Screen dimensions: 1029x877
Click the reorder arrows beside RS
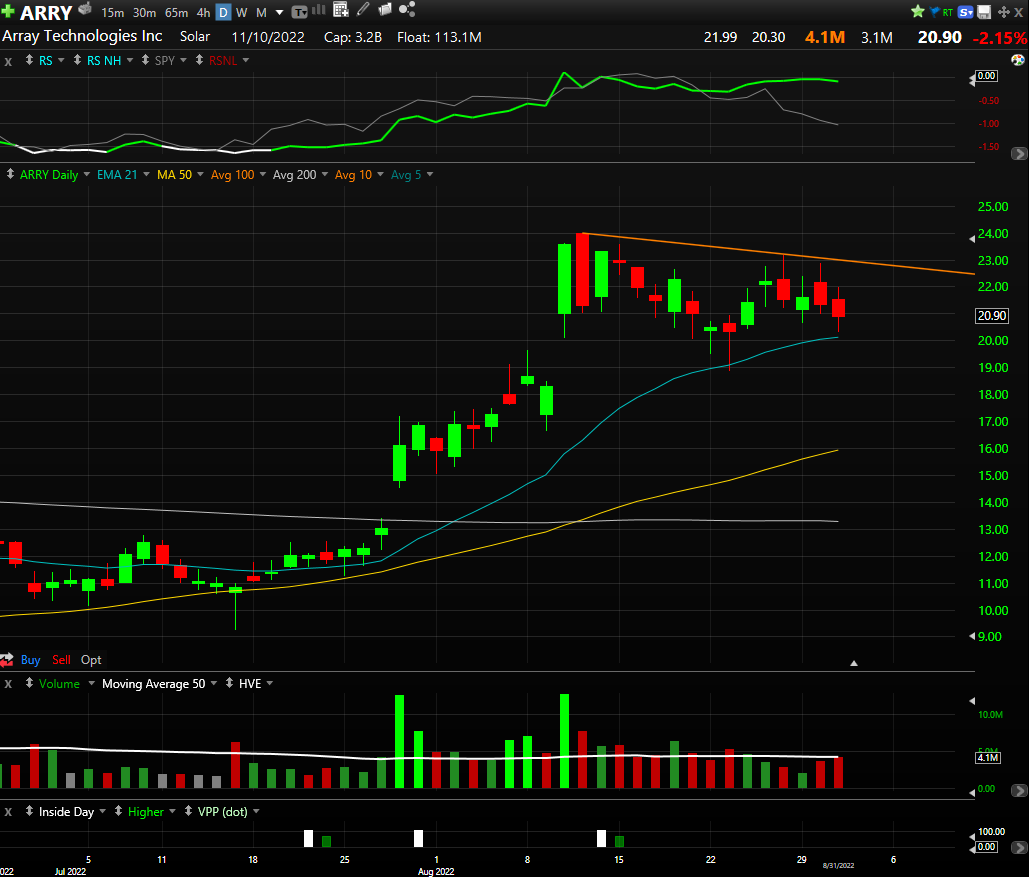coord(30,60)
